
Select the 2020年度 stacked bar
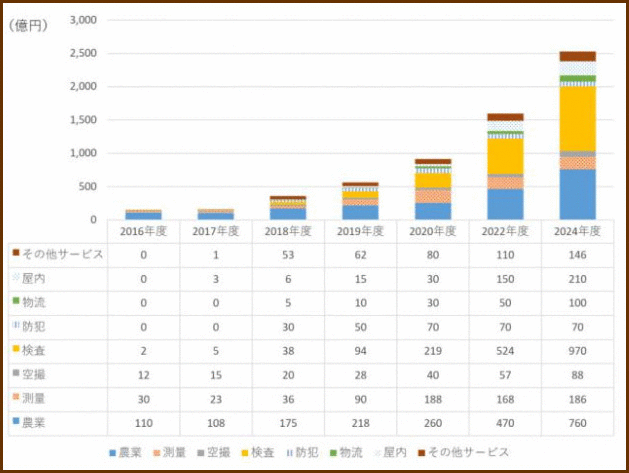433,189
